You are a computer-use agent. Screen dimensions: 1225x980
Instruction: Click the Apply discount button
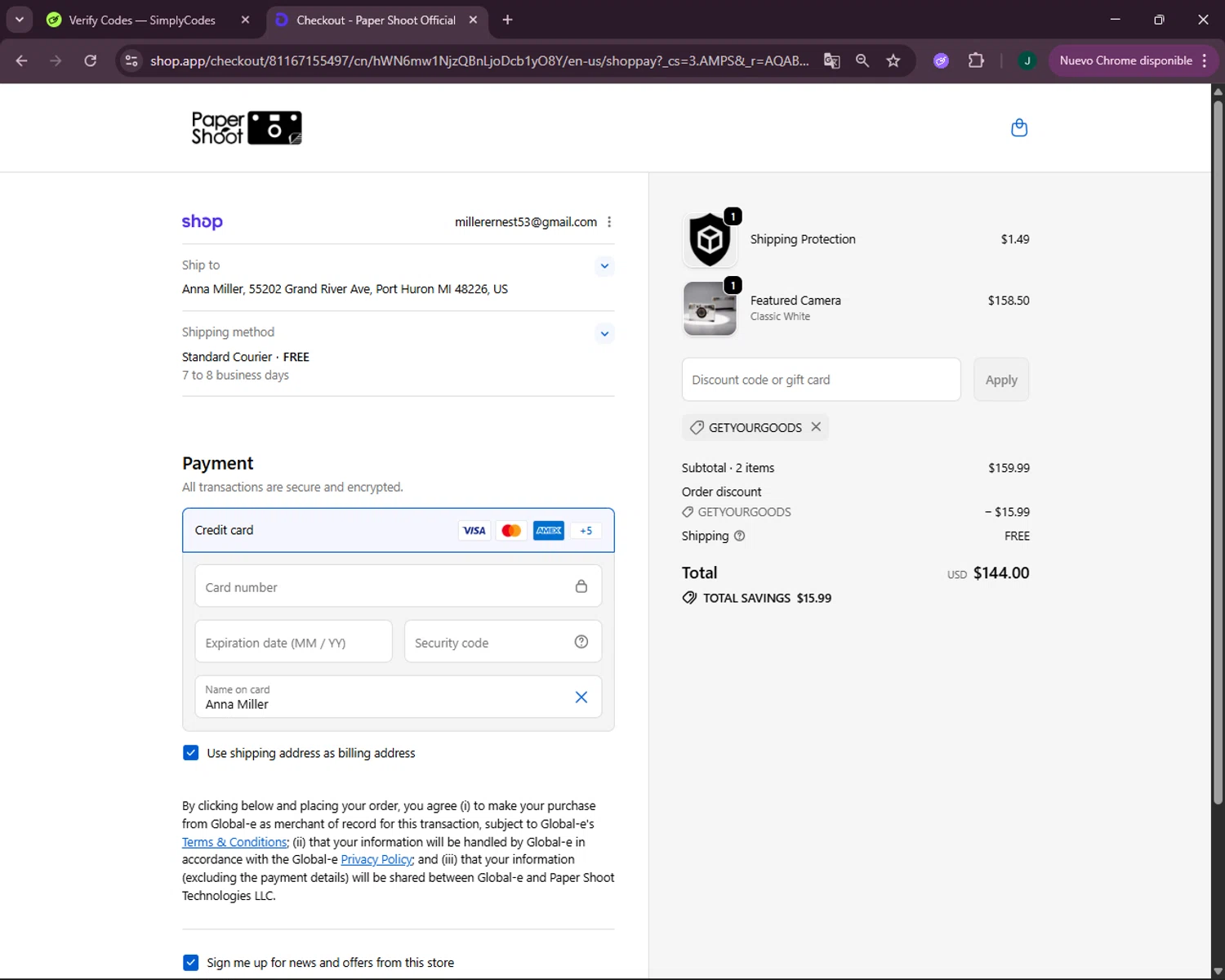click(1001, 380)
